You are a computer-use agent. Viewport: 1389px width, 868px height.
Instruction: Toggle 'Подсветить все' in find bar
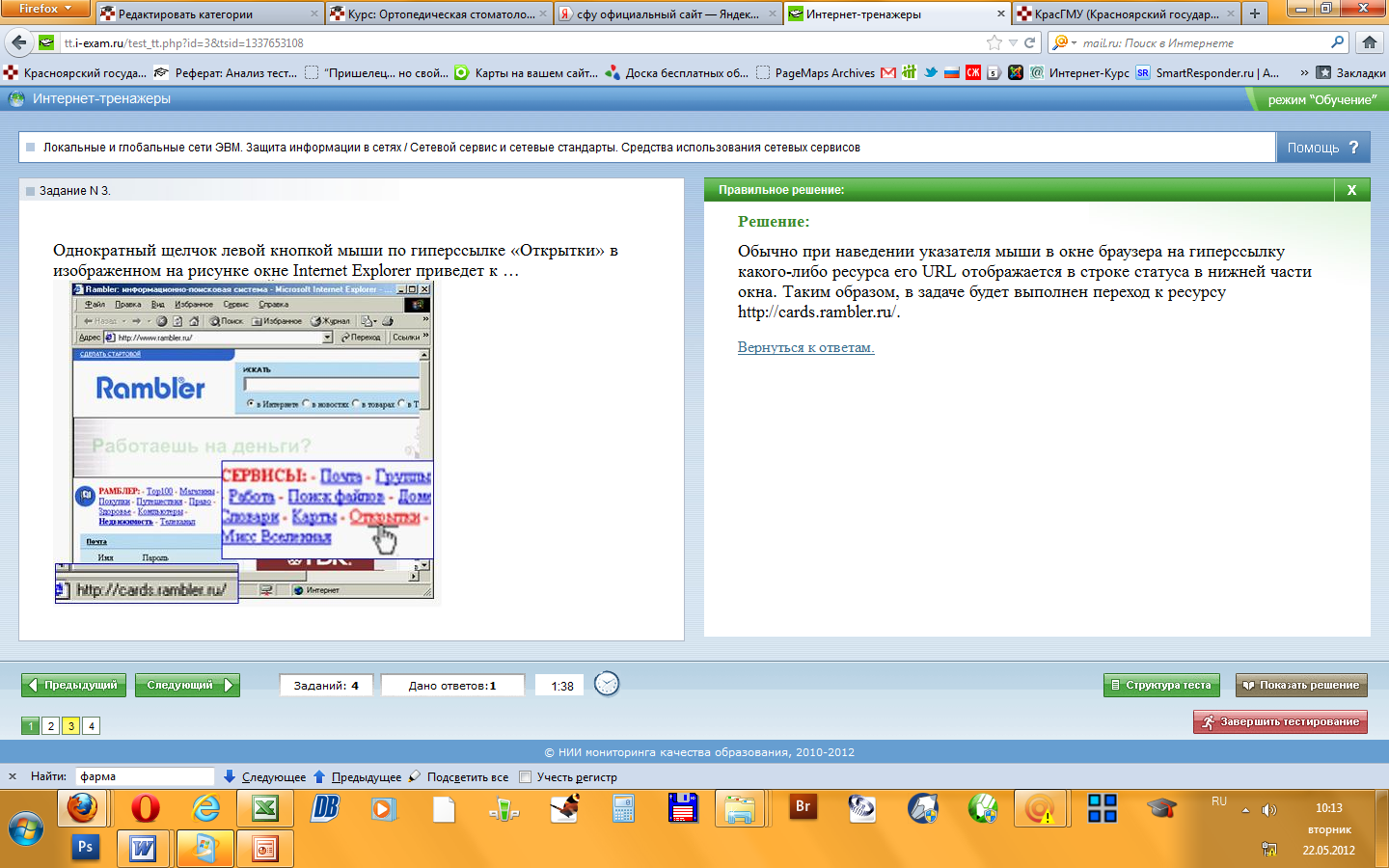[458, 776]
